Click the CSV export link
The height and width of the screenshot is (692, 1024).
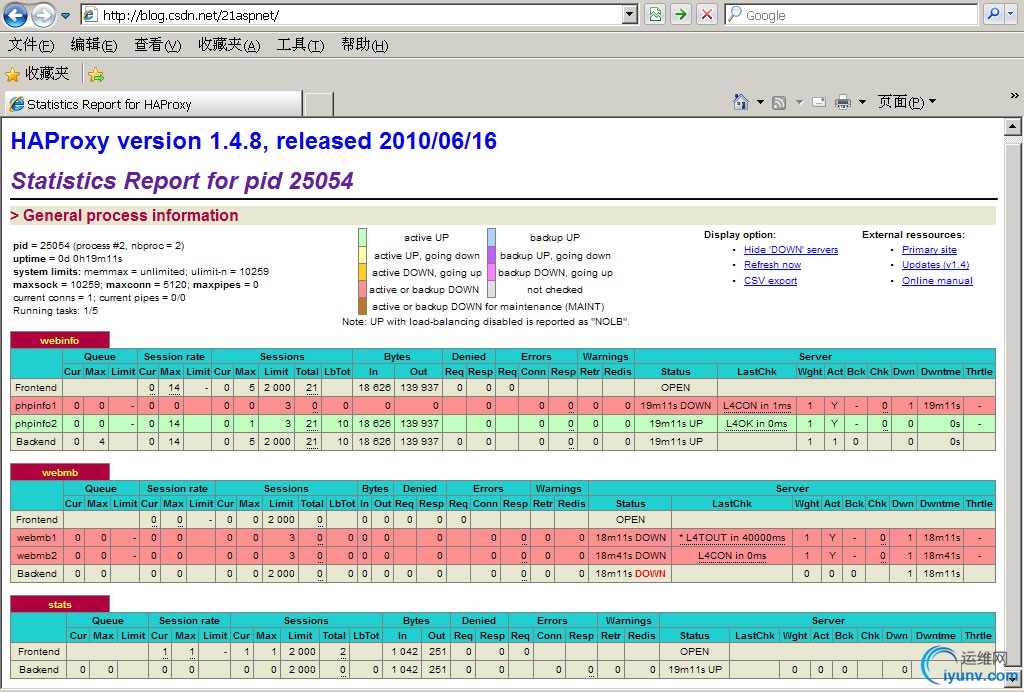[770, 281]
